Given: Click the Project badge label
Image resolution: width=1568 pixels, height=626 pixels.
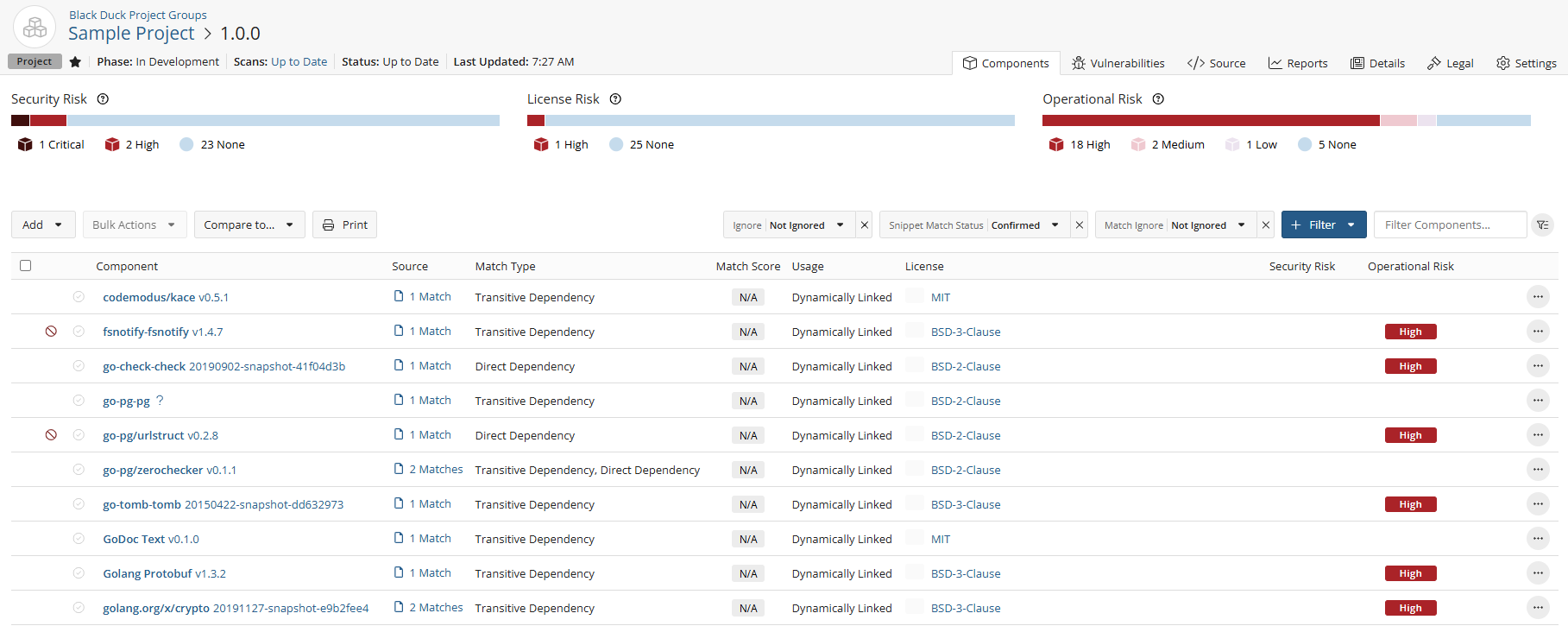Looking at the screenshot, I should (35, 61).
